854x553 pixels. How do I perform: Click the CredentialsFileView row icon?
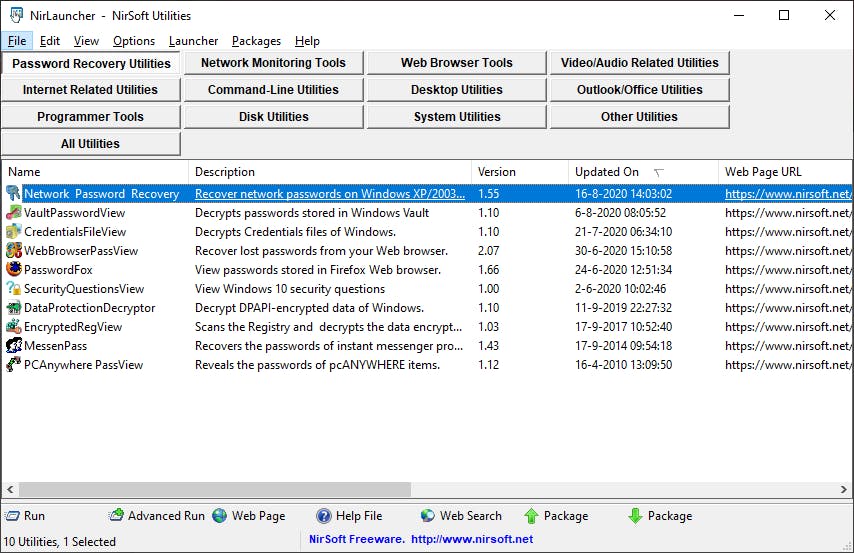click(14, 232)
